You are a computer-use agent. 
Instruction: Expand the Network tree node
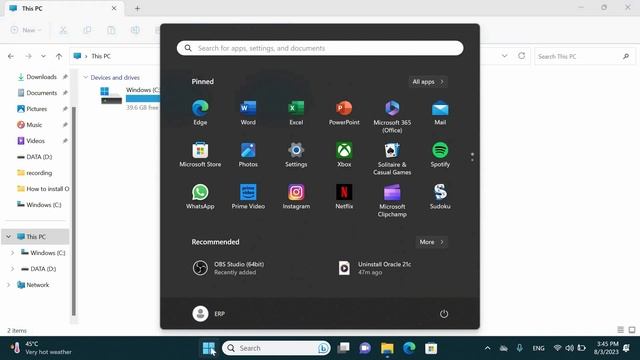8,285
